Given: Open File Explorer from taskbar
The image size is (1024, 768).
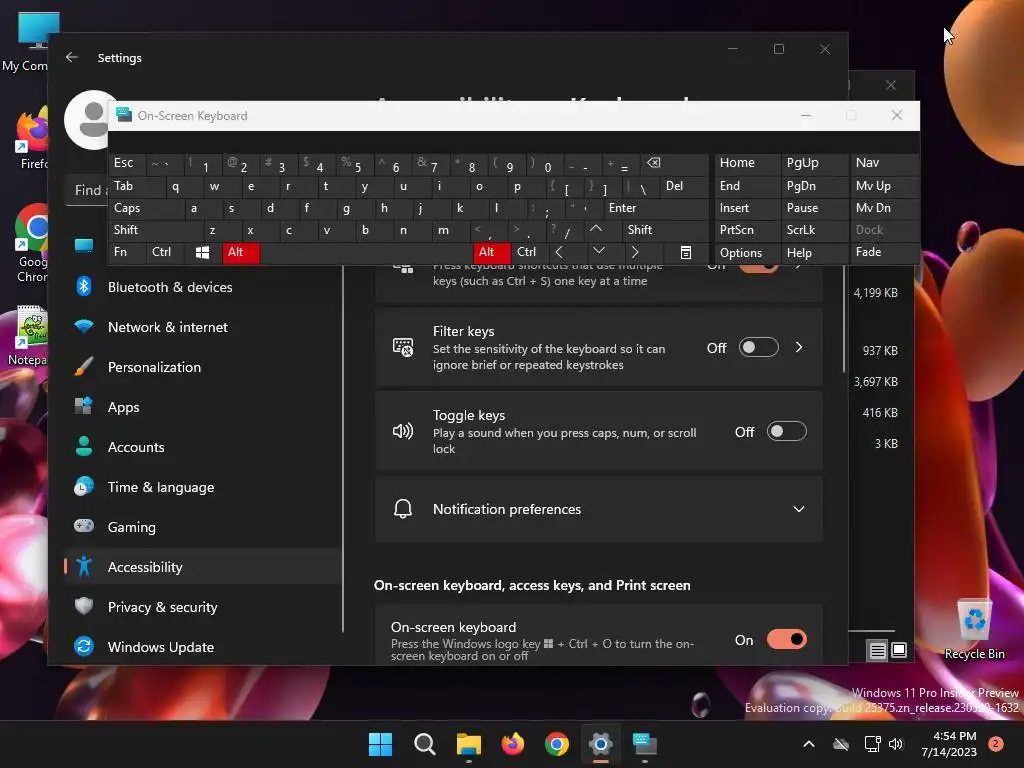Looking at the screenshot, I should (468, 744).
